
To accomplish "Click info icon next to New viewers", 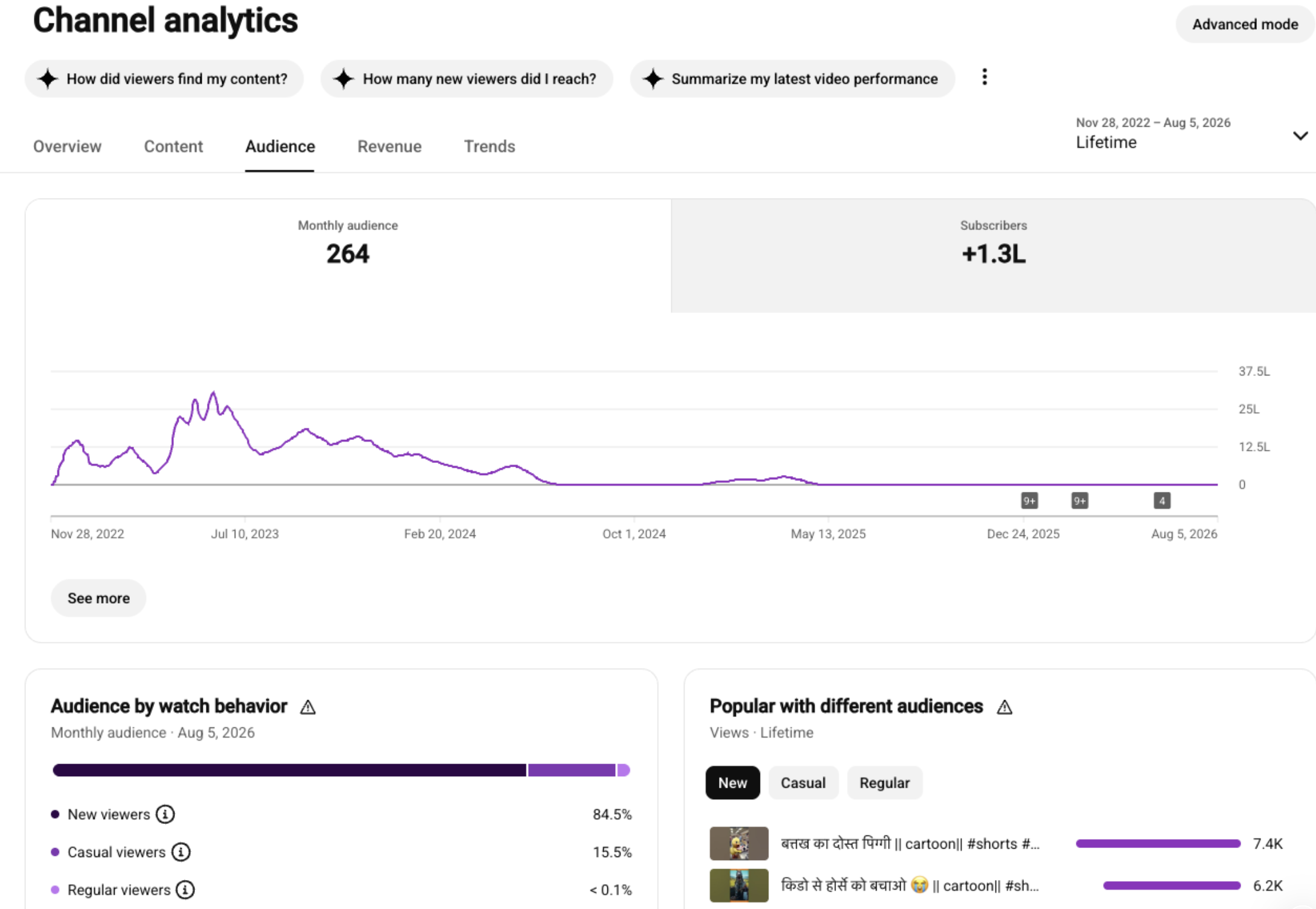I will click(165, 814).
